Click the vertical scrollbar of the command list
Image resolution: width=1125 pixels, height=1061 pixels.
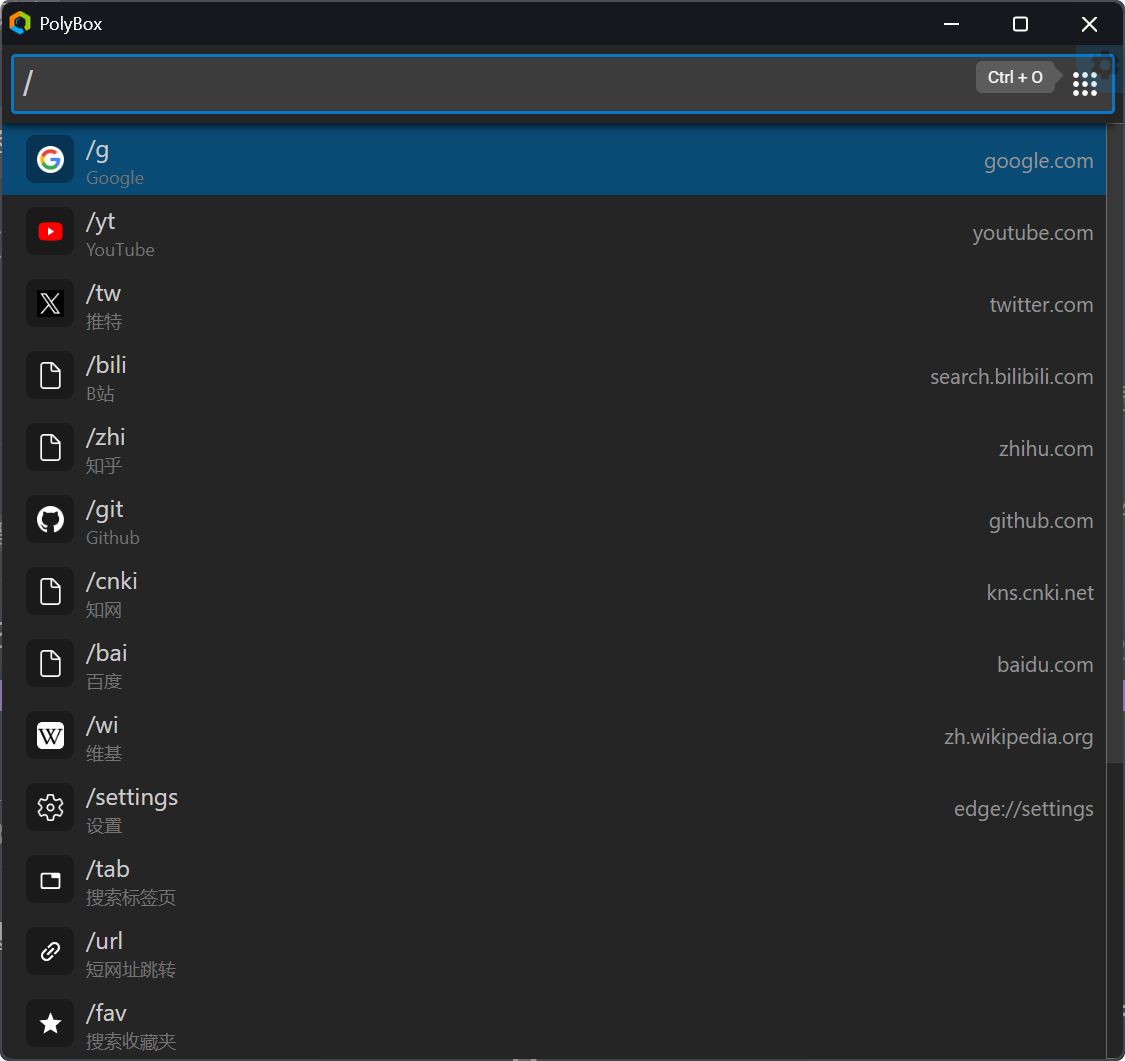coord(1115,445)
